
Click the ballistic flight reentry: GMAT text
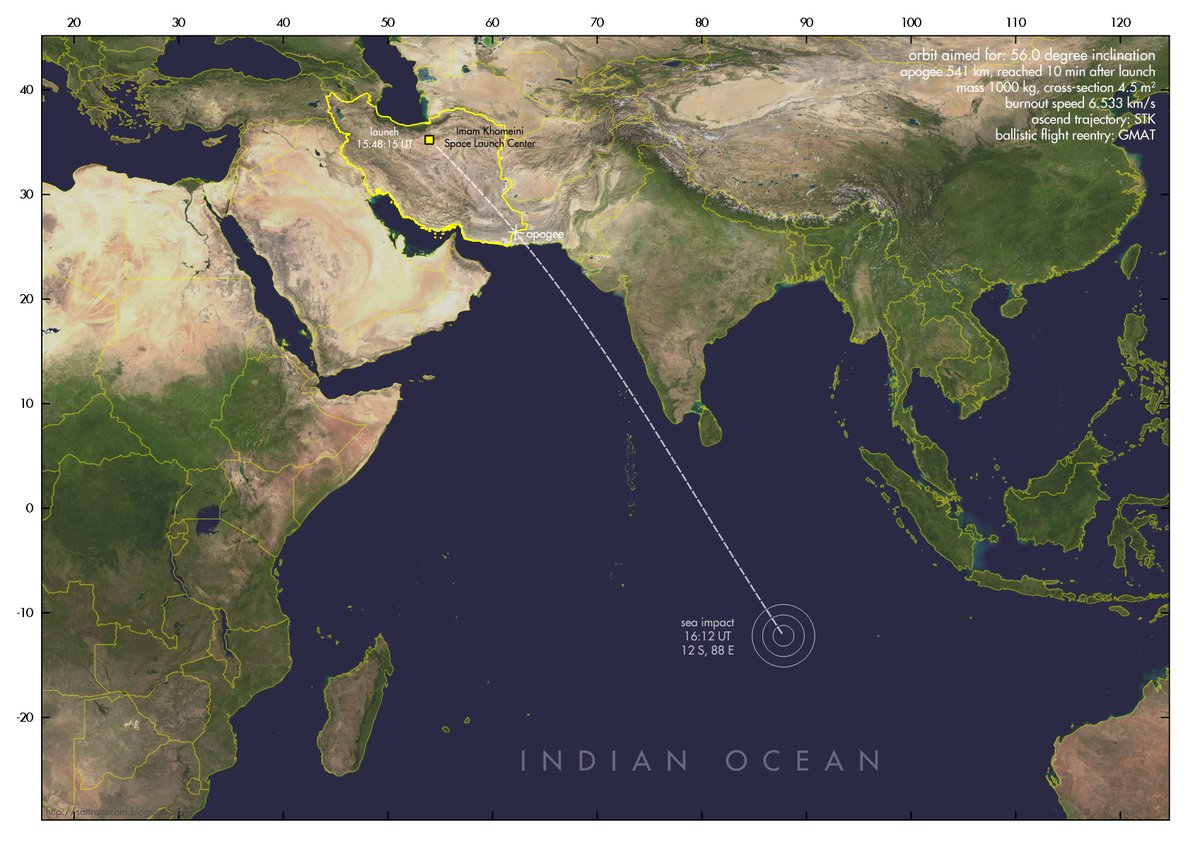coord(1075,135)
